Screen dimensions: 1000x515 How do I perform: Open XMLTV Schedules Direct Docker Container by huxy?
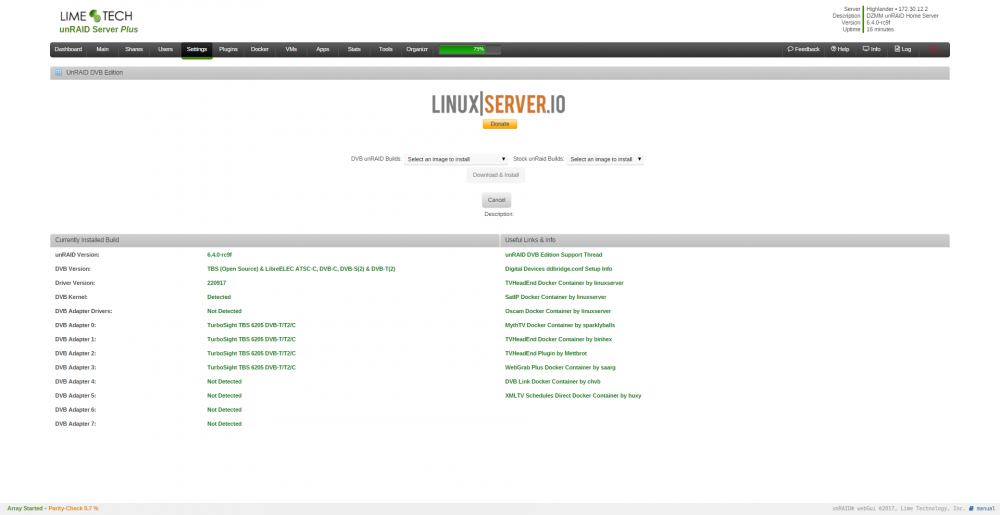click(573, 395)
